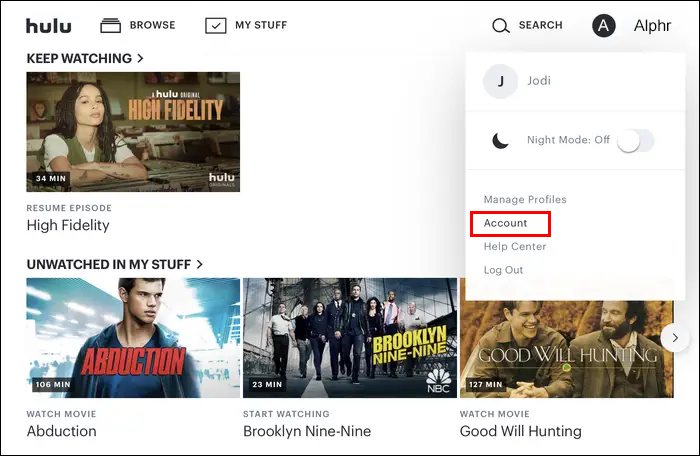The width and height of the screenshot is (700, 456).
Task: Click the Abduction title link
Action: tap(62, 431)
